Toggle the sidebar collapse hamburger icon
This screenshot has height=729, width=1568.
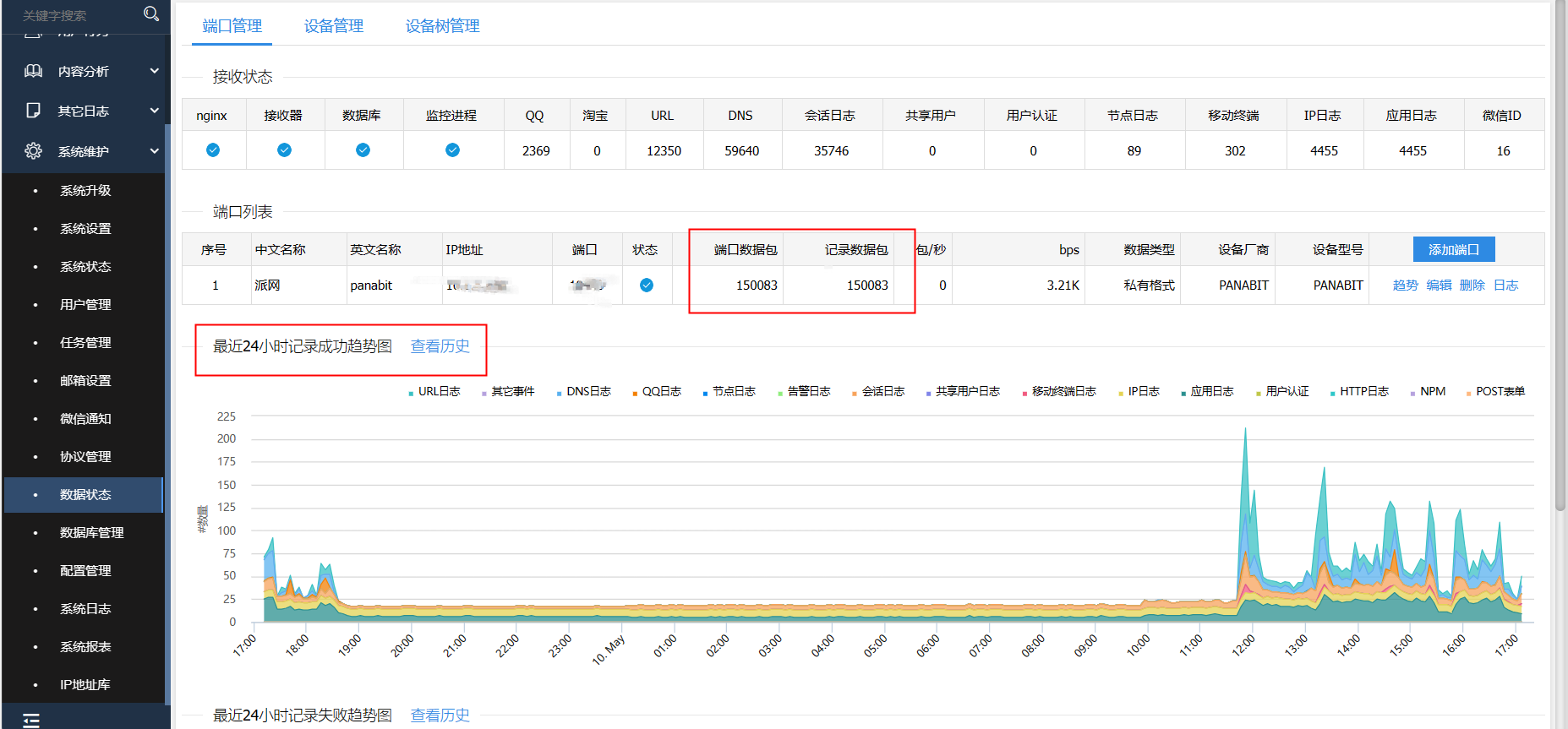(31, 720)
